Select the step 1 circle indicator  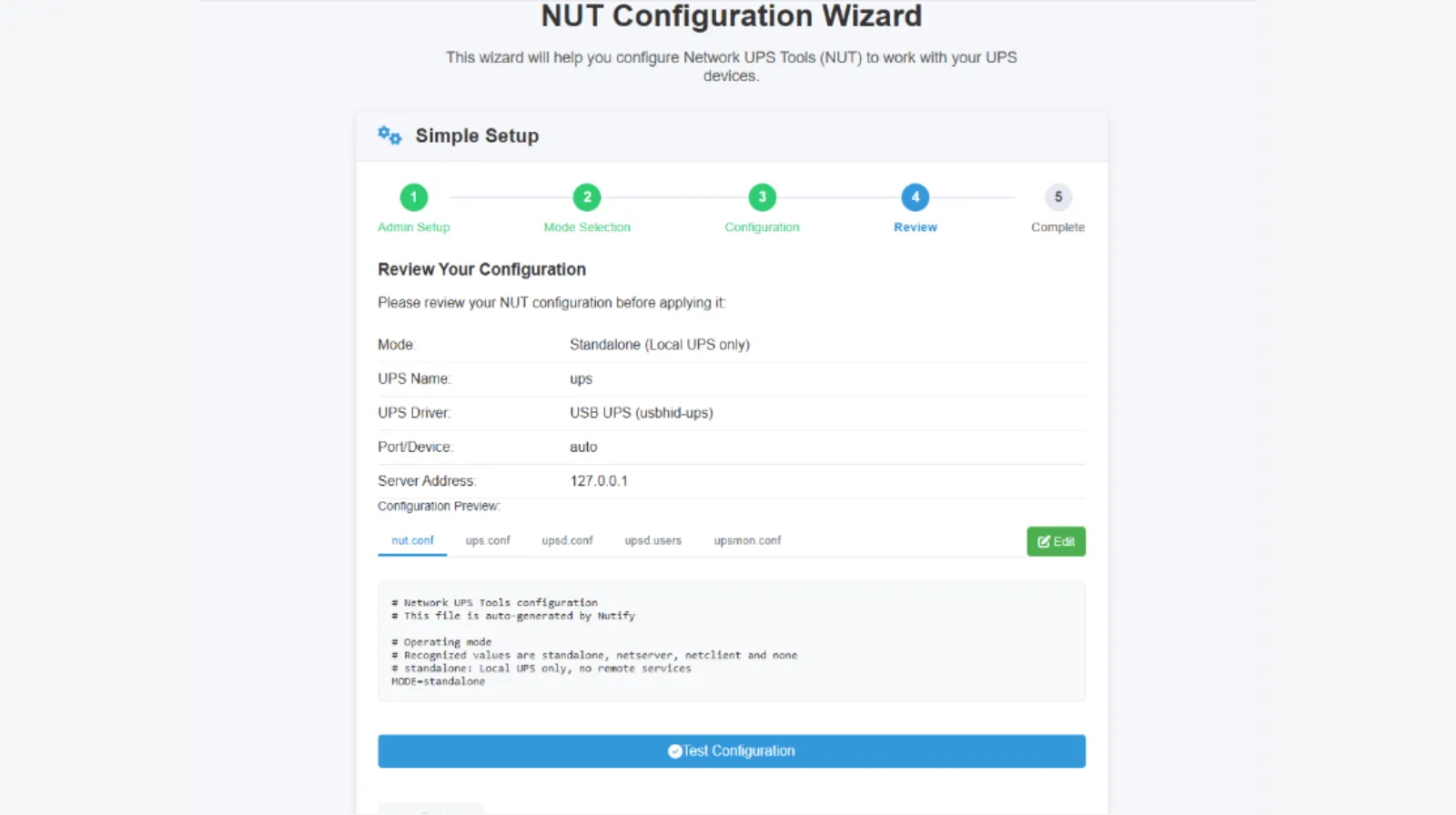(413, 197)
